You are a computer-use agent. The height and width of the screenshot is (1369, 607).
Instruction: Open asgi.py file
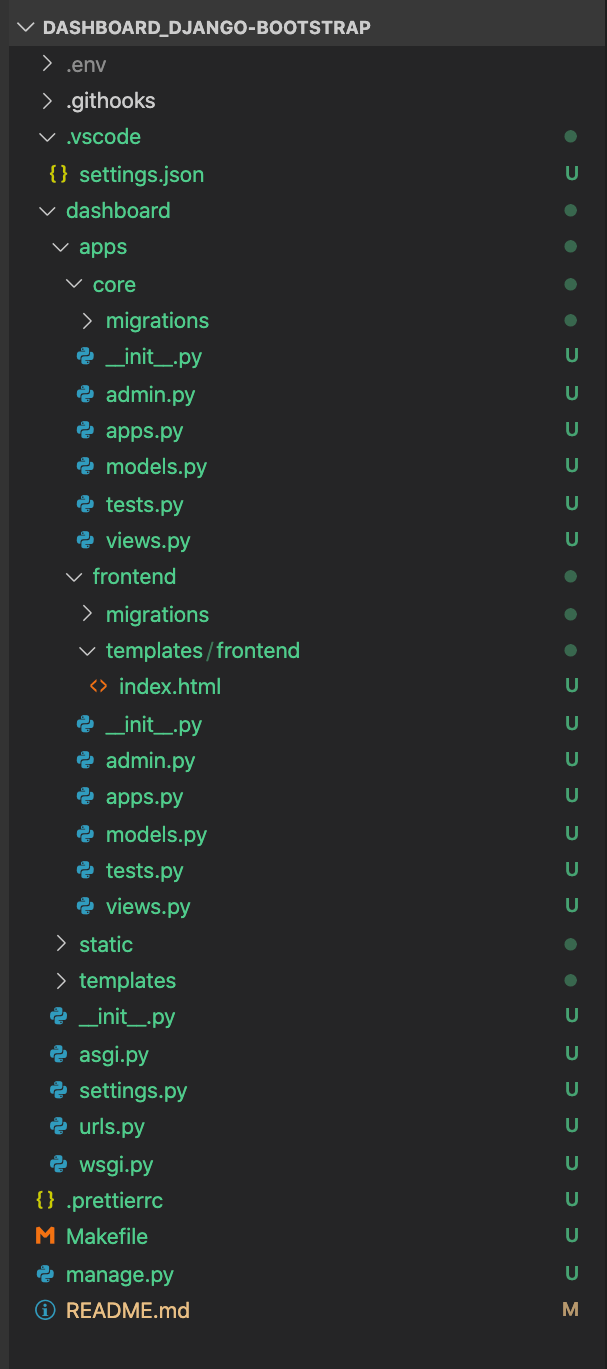pyautogui.click(x=114, y=1054)
